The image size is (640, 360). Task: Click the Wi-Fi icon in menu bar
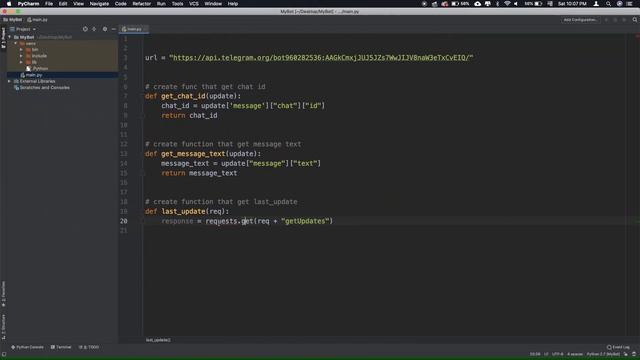point(507,4)
